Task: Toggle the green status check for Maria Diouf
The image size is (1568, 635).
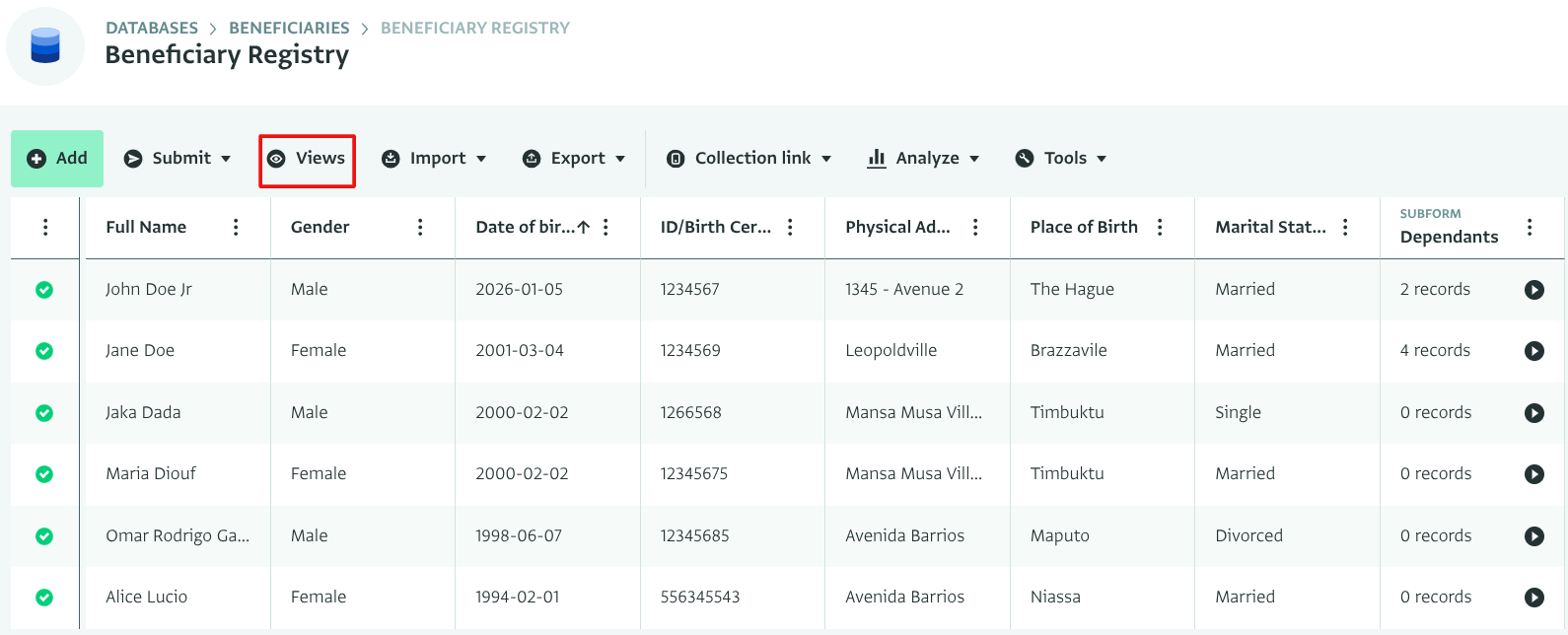Action: (44, 474)
